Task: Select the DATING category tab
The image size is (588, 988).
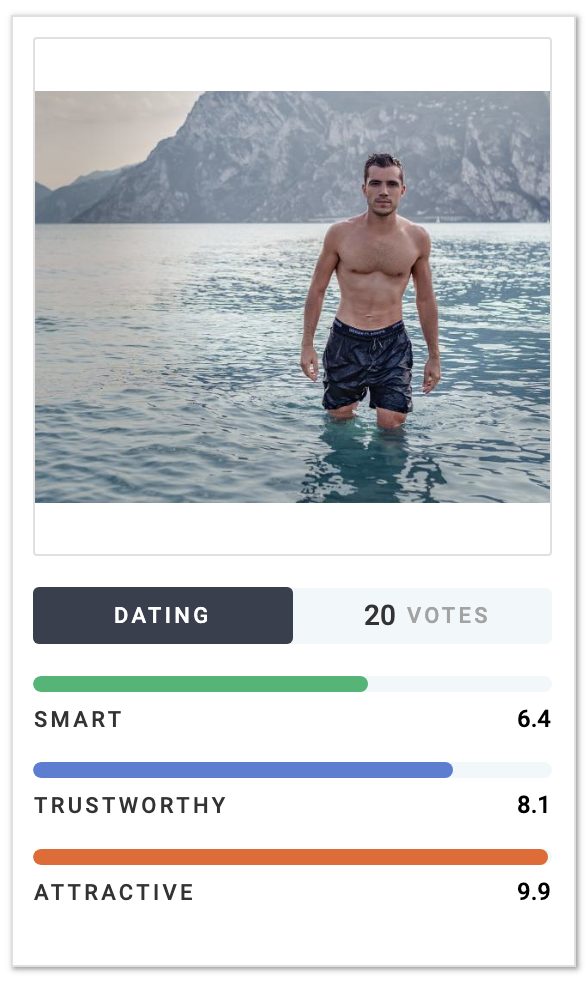Action: [x=163, y=616]
